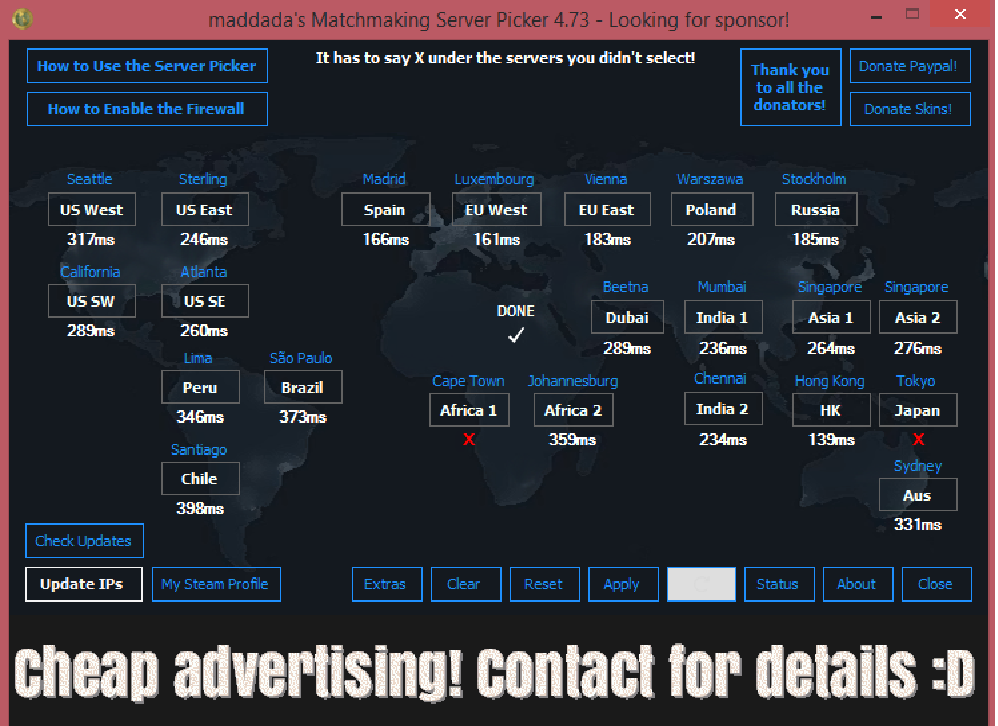Viewport: 998px width, 726px height.
Task: Open How to Use the Server Picker
Action: click(147, 66)
